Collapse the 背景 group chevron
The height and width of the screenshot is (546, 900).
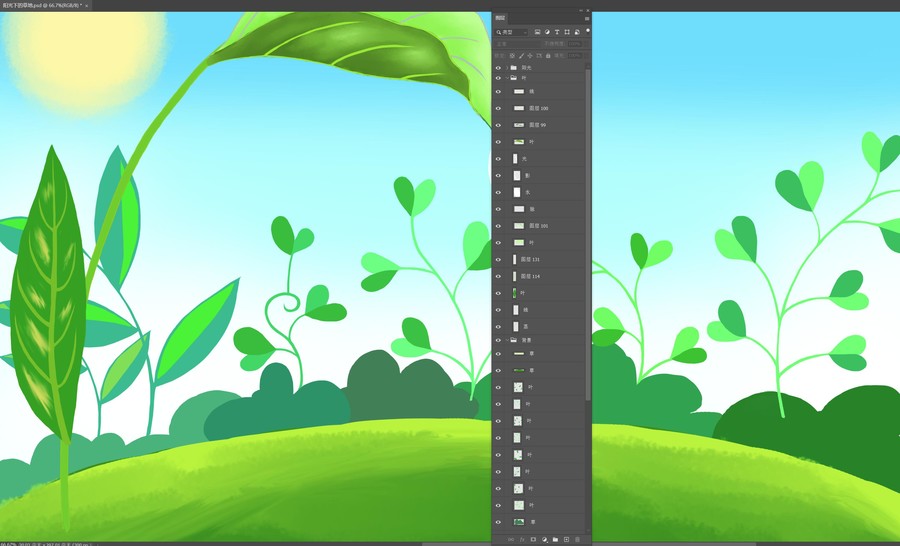(507, 340)
